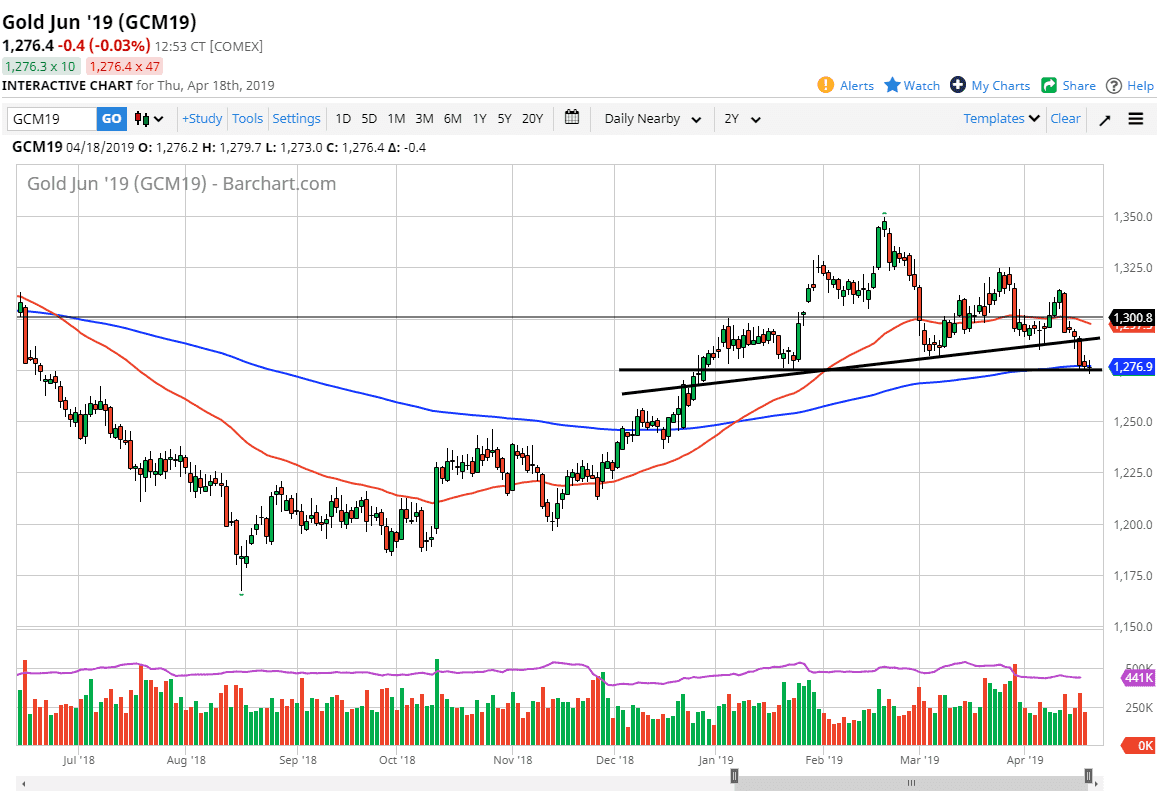
Task: Open the Daily Nearby frequency dropdown
Action: click(x=652, y=119)
